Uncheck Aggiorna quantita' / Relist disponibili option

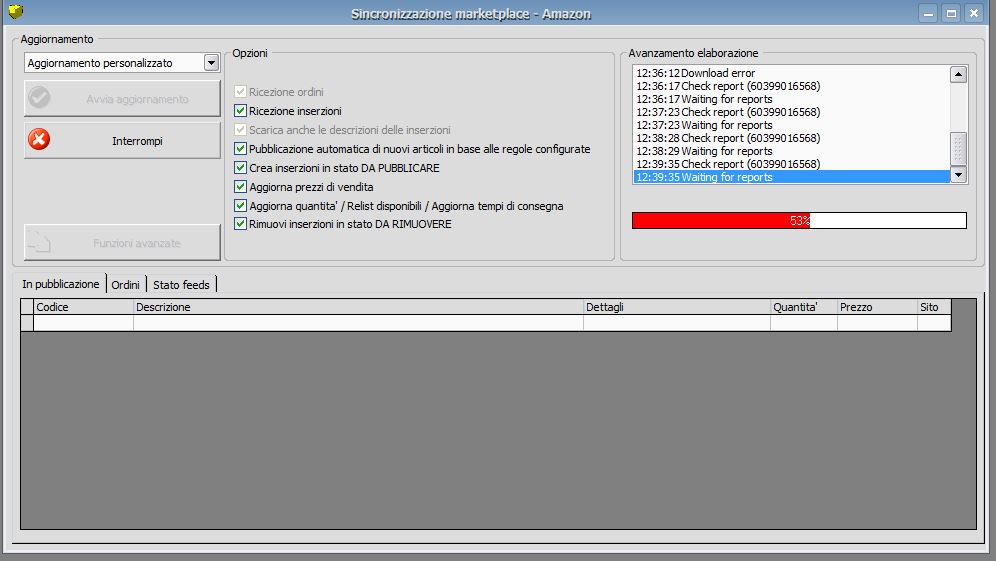[240, 205]
